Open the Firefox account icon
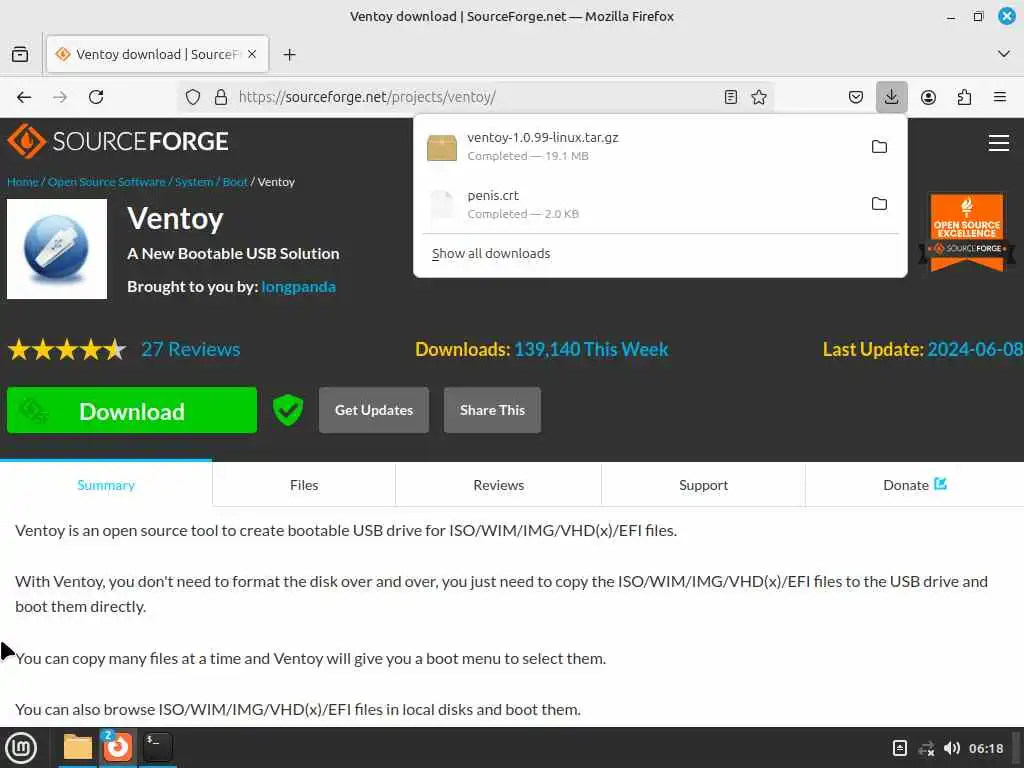The width and height of the screenshot is (1024, 768). pyautogui.click(x=928, y=97)
